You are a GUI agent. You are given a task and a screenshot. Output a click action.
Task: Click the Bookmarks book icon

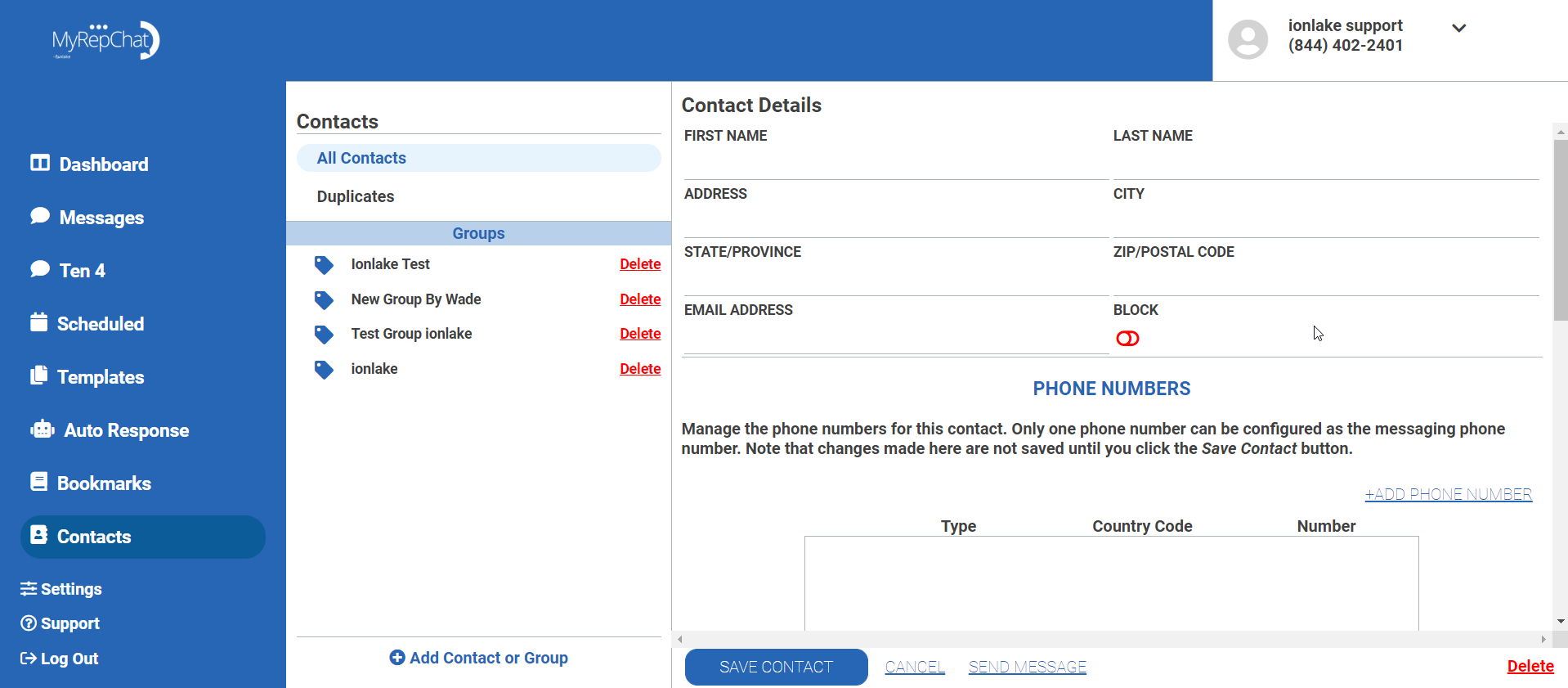38,482
